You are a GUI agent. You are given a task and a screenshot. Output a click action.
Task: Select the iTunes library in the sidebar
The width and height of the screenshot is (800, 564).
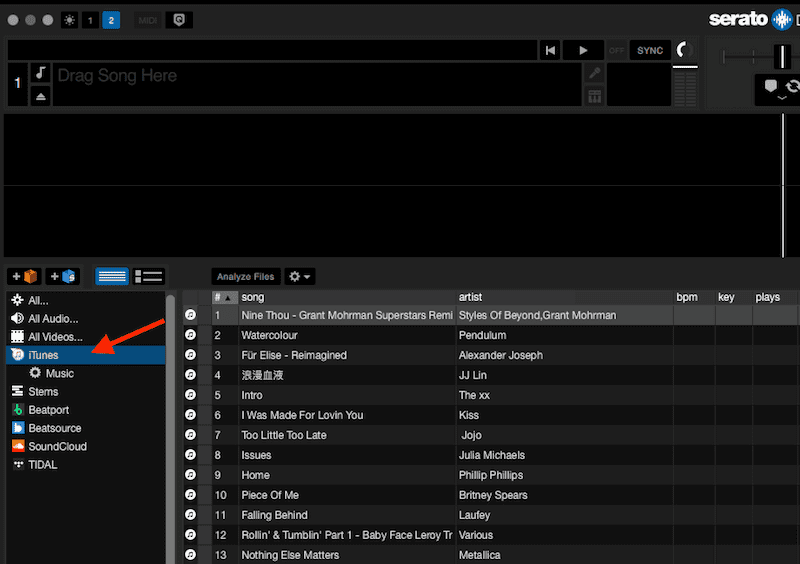click(43, 355)
